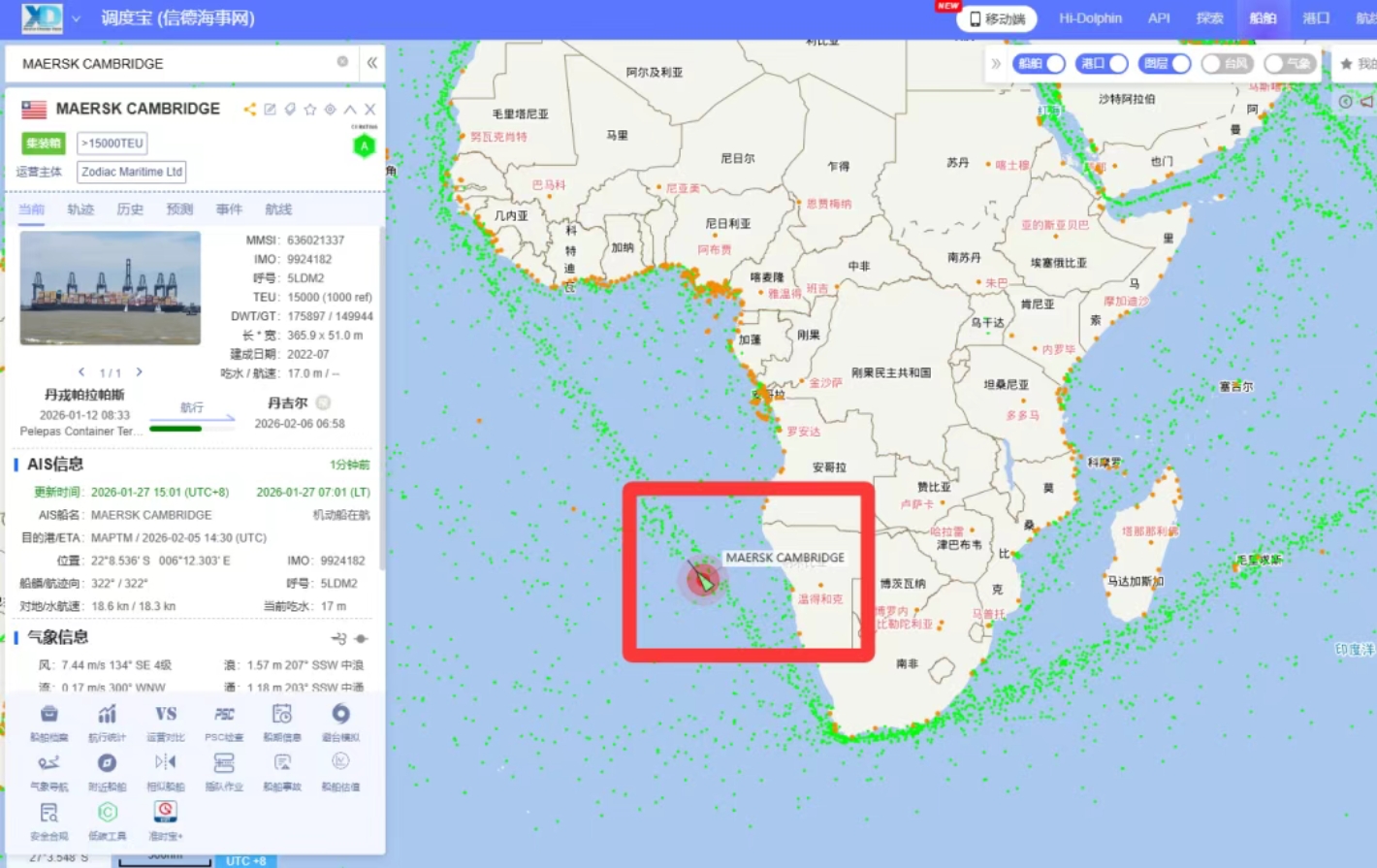Turn off the 船舶 layer toggle
Viewport: 1377px width, 868px height.
pyautogui.click(x=1040, y=64)
